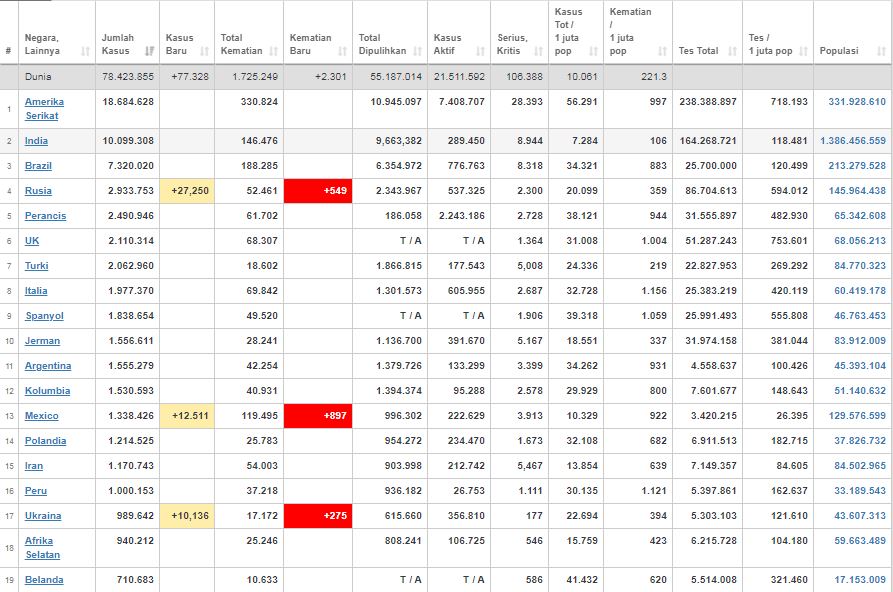Sort by Negara, Lainnya column arrows
Viewport: 893px width, 592px height.
pyautogui.click(x=85, y=51)
